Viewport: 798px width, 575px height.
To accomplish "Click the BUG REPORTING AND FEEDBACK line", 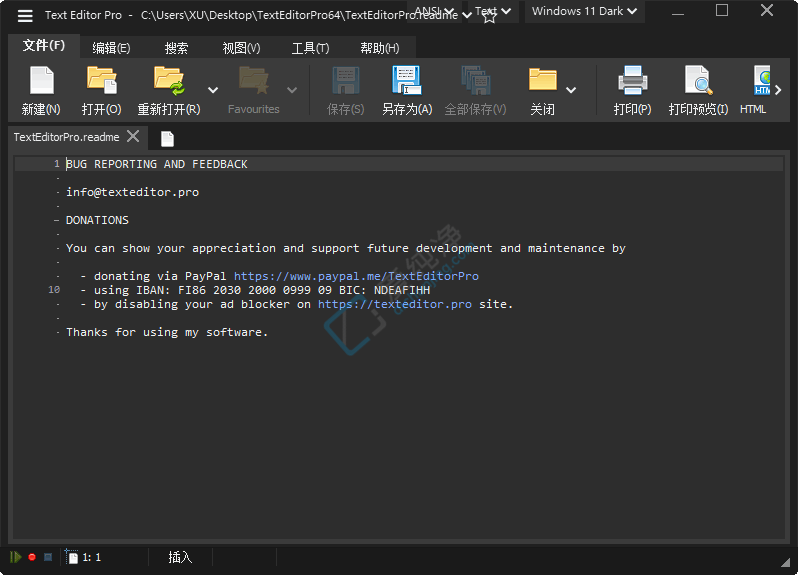I will click(157, 164).
